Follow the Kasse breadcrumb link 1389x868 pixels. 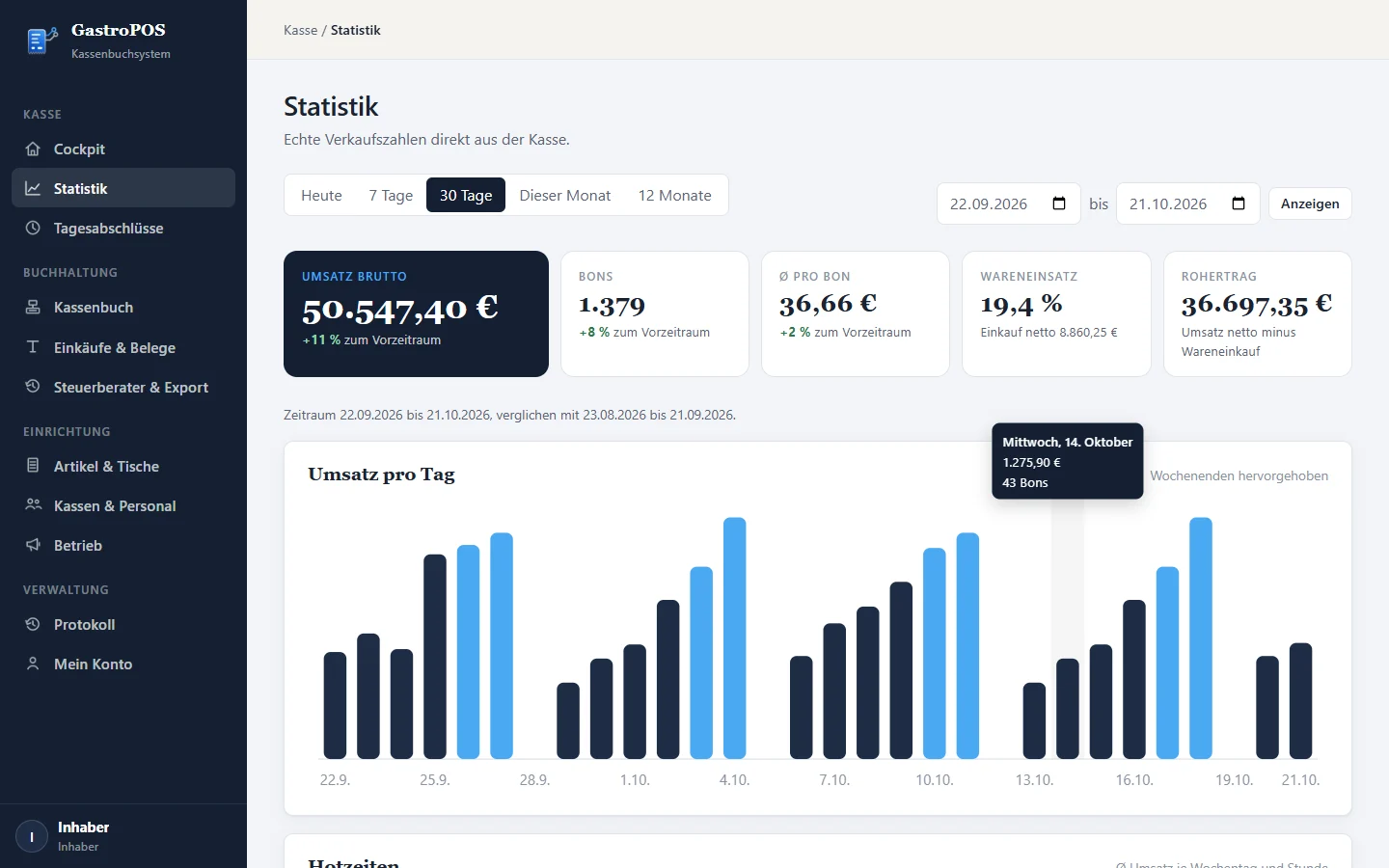point(300,30)
